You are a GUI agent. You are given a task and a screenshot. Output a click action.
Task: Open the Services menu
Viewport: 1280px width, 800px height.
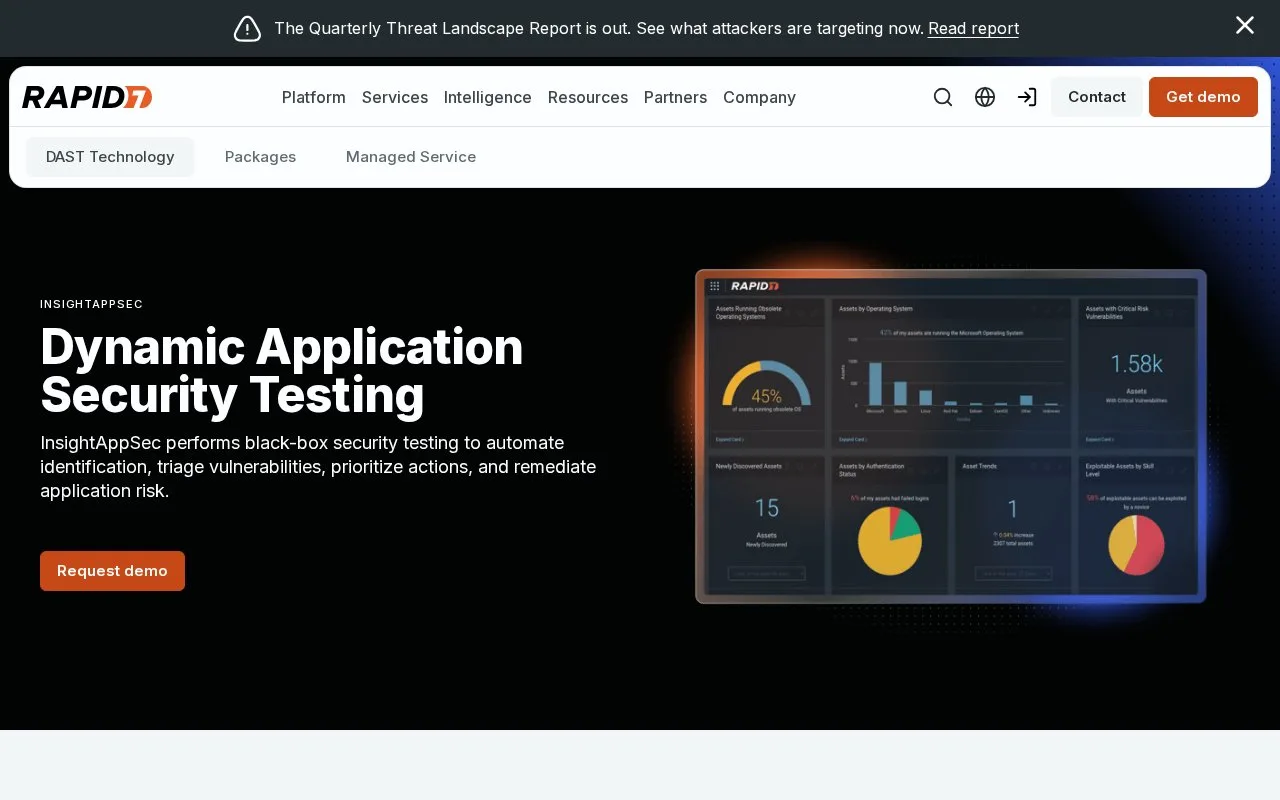tap(395, 97)
